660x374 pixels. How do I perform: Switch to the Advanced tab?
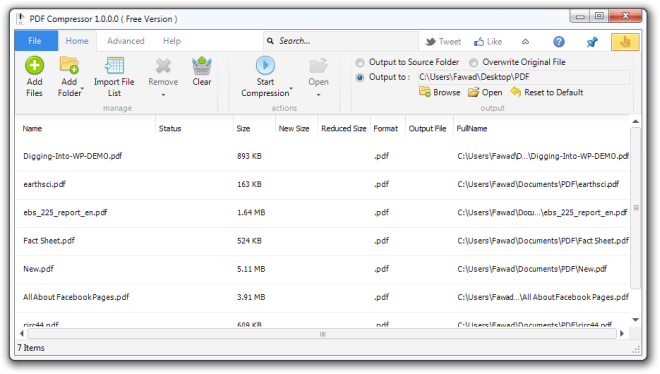(x=125, y=41)
